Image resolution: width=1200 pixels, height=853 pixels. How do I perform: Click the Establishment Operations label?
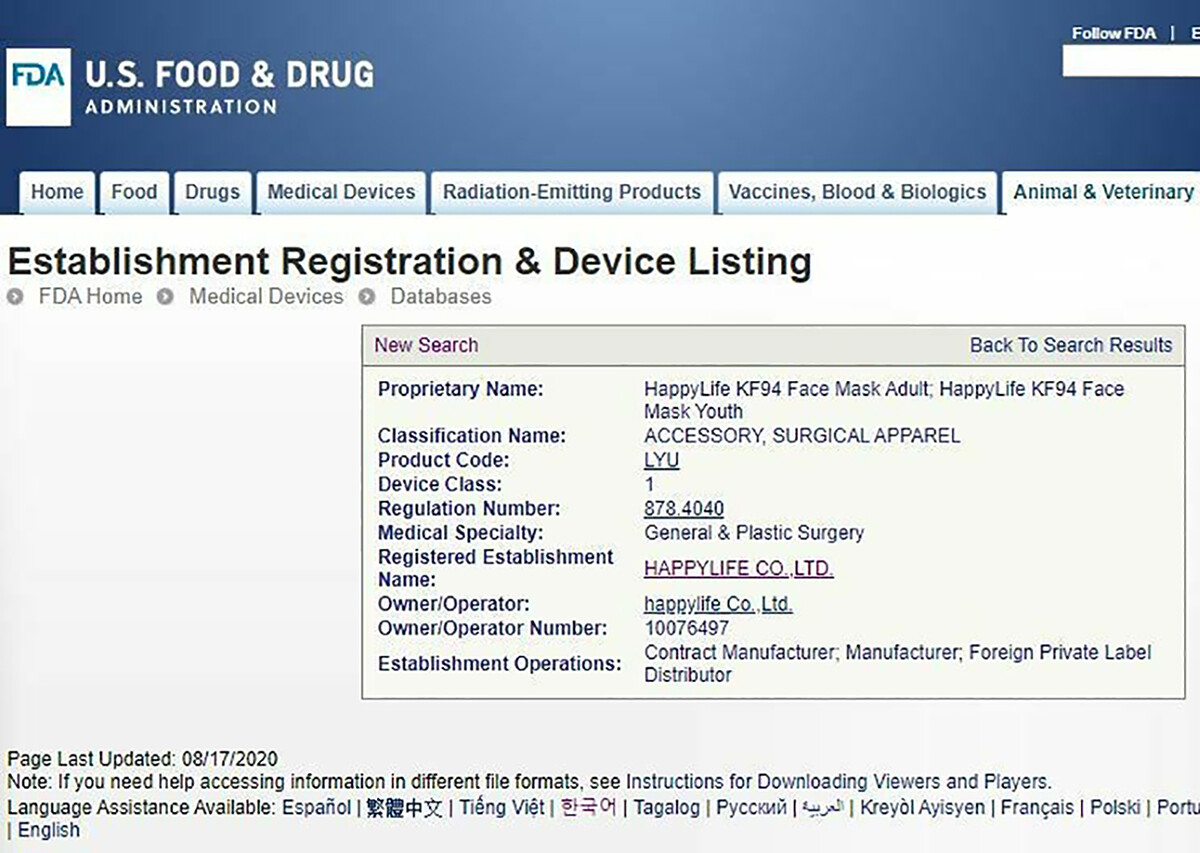point(499,664)
